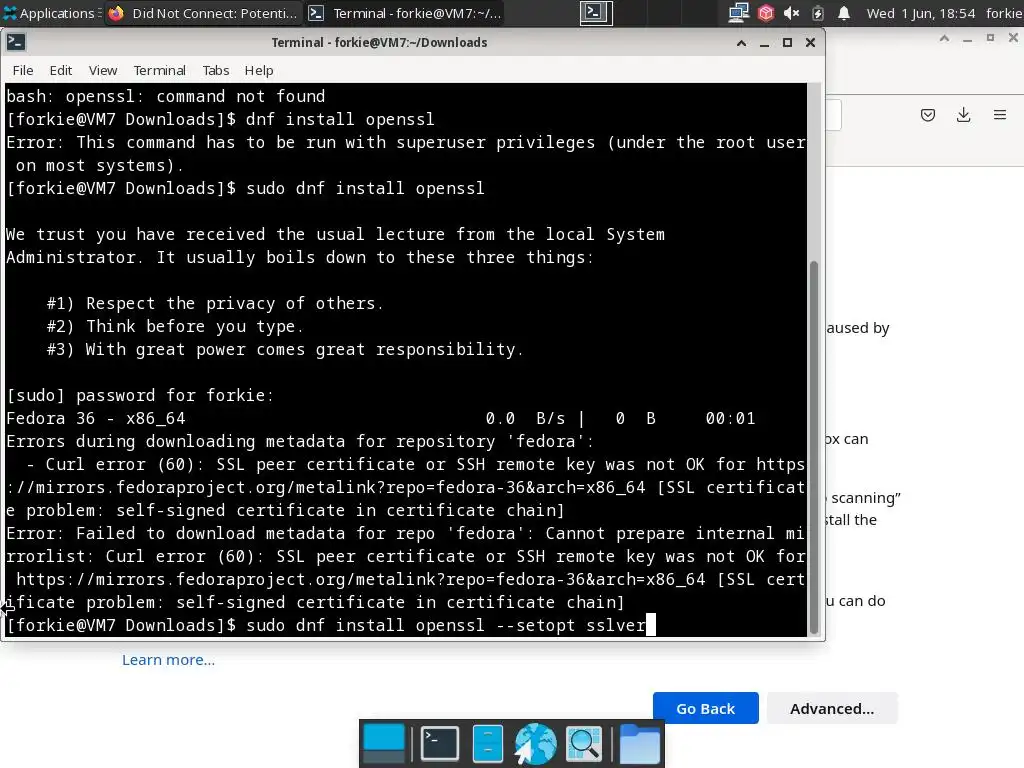Shade the terminal window with the up arrow button

(x=741, y=43)
